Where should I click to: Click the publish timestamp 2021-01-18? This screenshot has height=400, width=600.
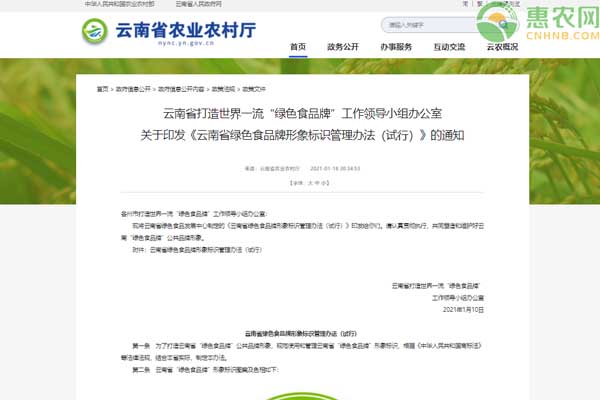pos(335,168)
